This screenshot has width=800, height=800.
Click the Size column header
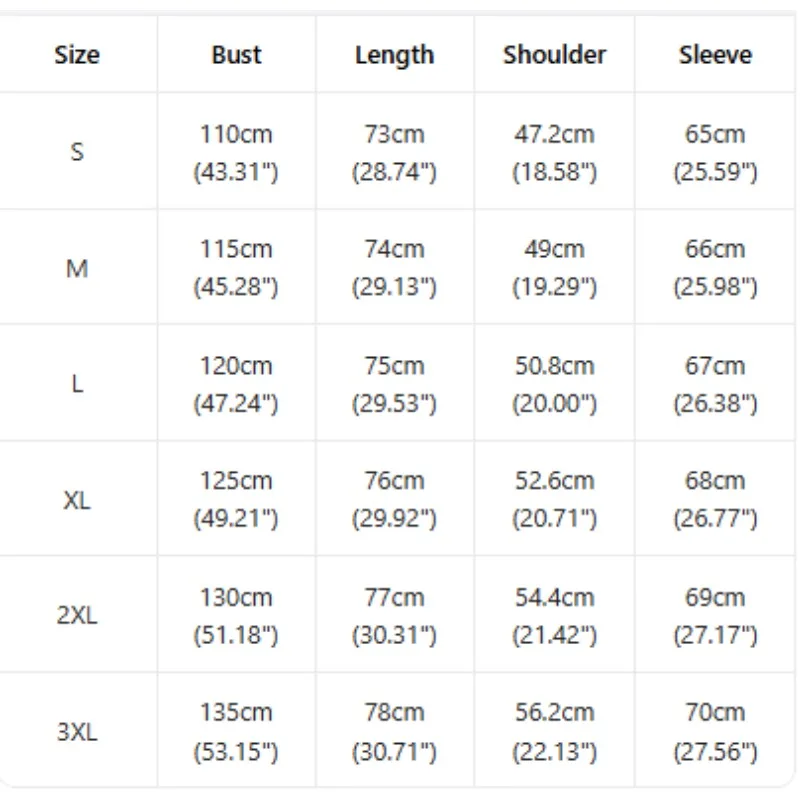click(x=77, y=55)
